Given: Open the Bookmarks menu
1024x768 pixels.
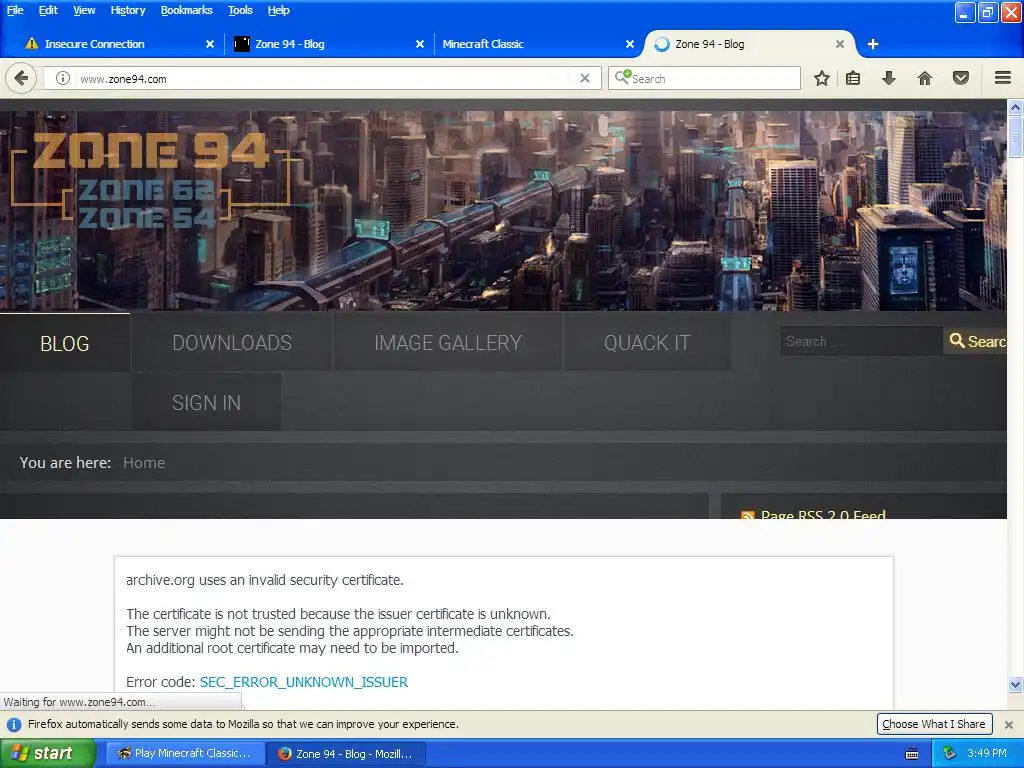Looking at the screenshot, I should [x=187, y=10].
